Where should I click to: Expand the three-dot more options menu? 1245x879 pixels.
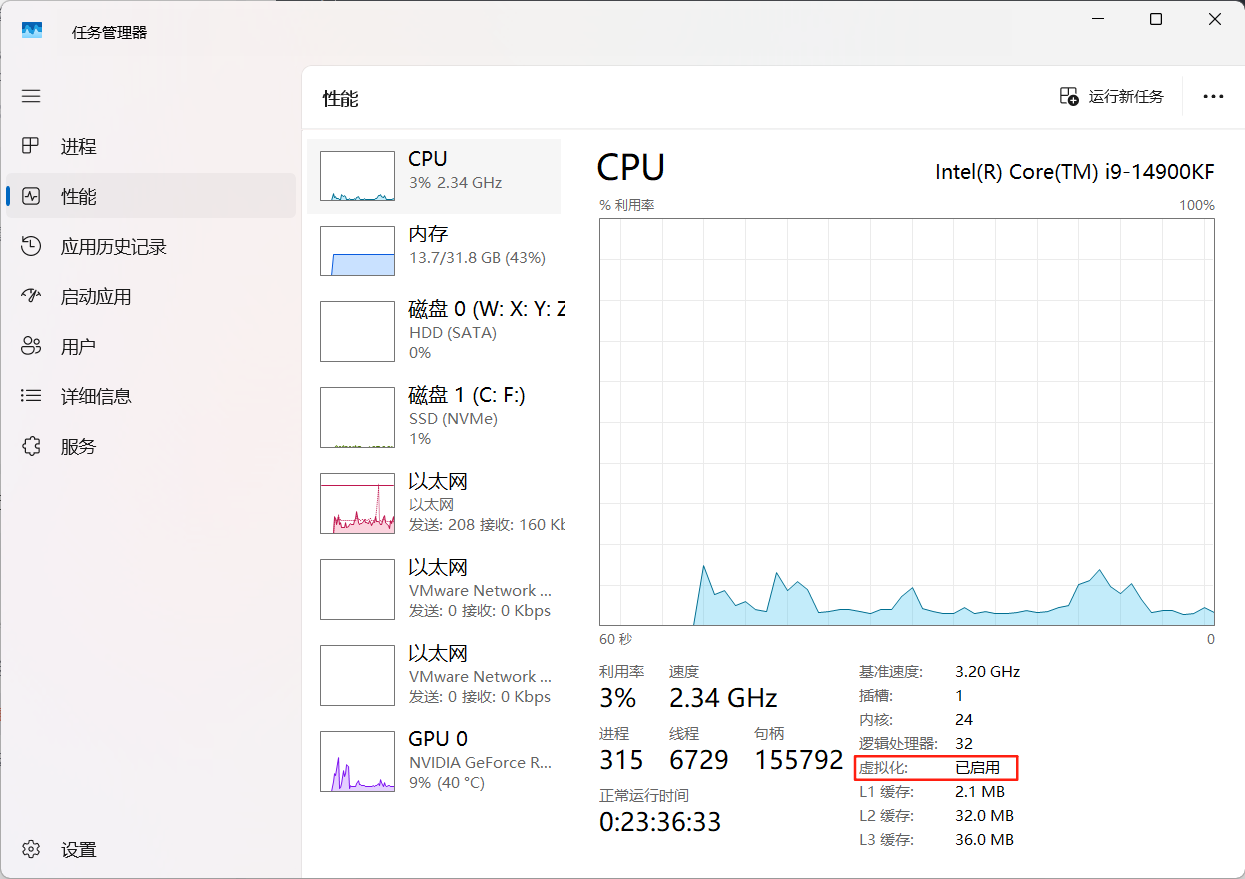pyautogui.click(x=1213, y=96)
